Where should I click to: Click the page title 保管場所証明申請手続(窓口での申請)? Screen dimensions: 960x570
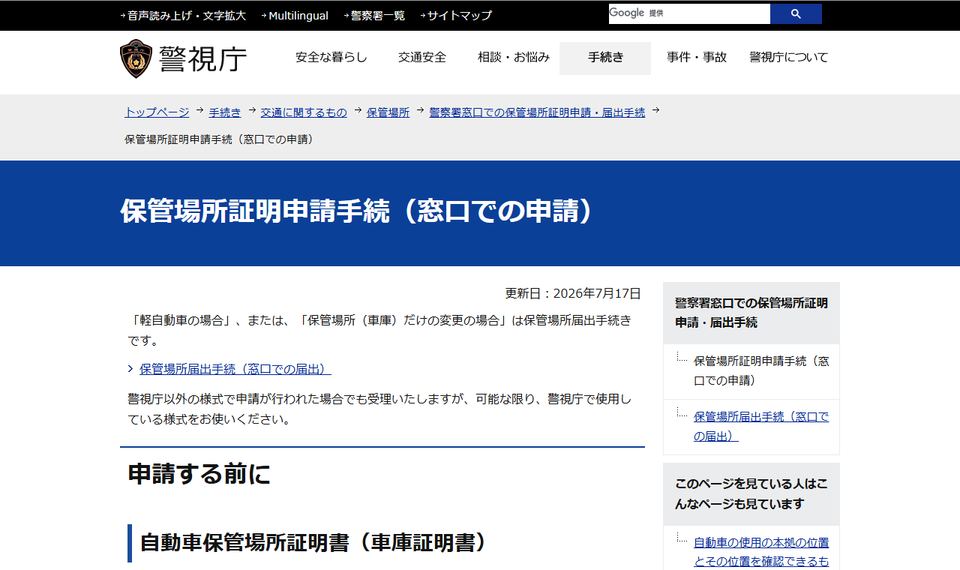(x=356, y=211)
